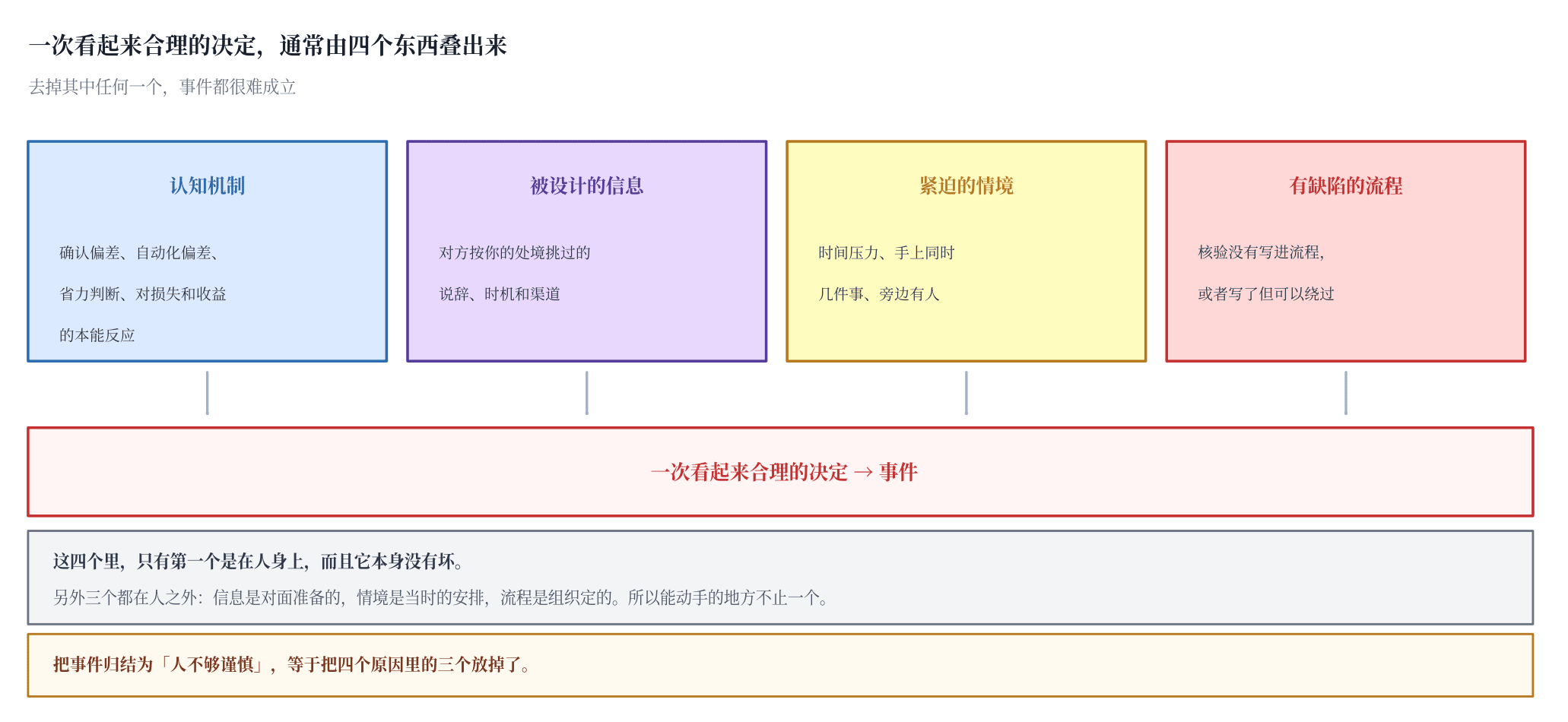Viewport: 1568px width, 722px height.
Task: Click the line "几件事、旁边有人"
Action: [879, 294]
